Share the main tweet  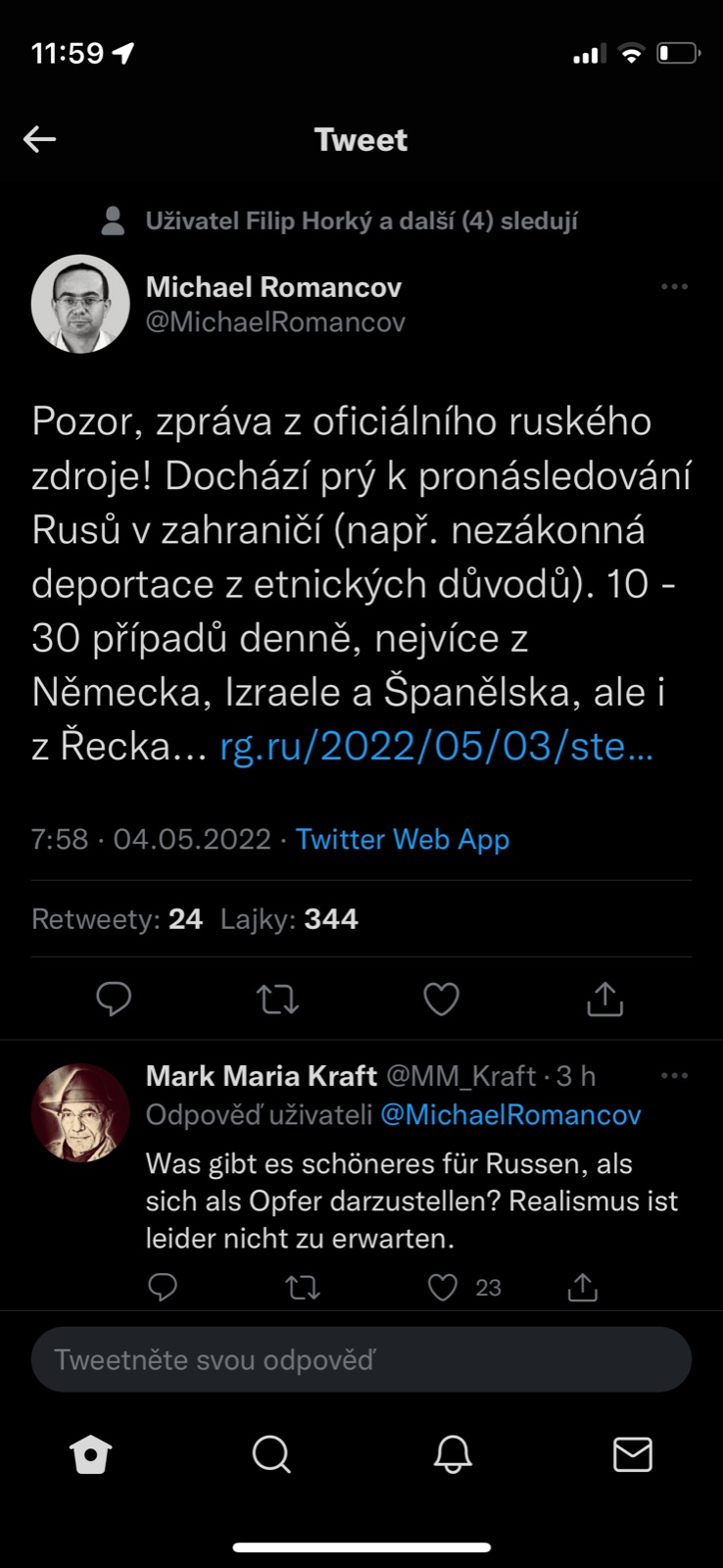click(604, 999)
